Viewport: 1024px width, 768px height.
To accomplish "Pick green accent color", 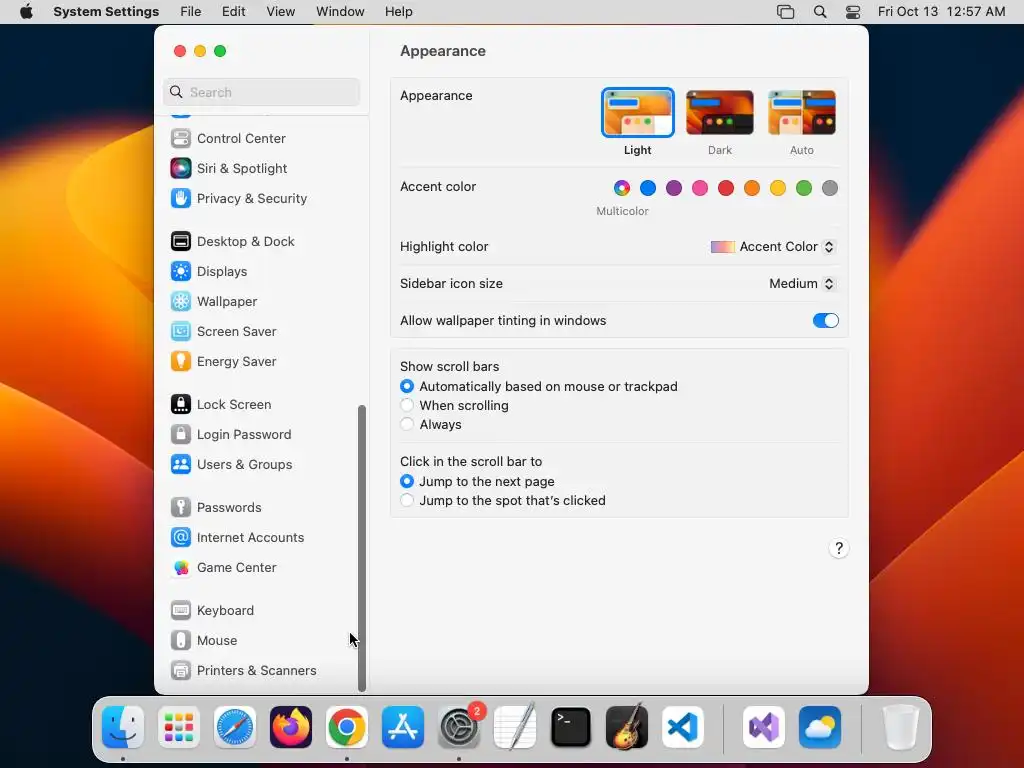I will pyautogui.click(x=804, y=189).
